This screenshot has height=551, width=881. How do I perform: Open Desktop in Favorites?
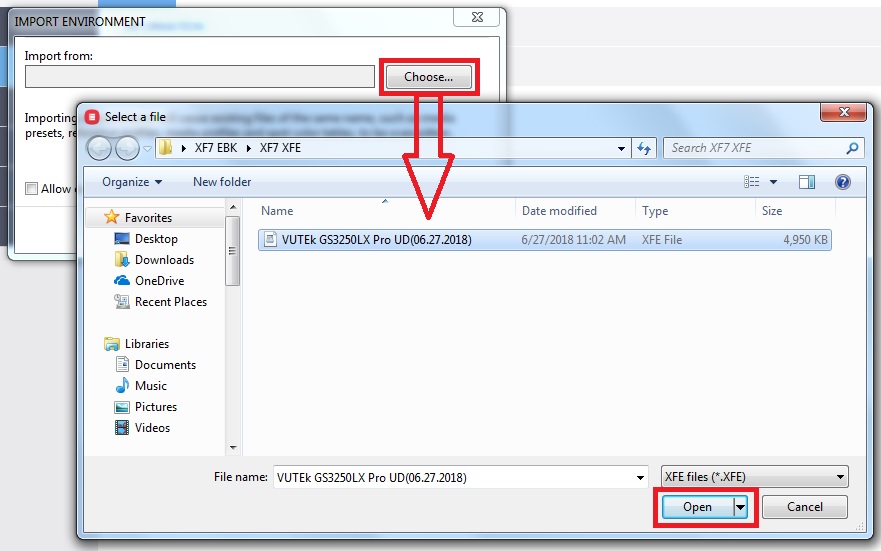pyautogui.click(x=156, y=239)
